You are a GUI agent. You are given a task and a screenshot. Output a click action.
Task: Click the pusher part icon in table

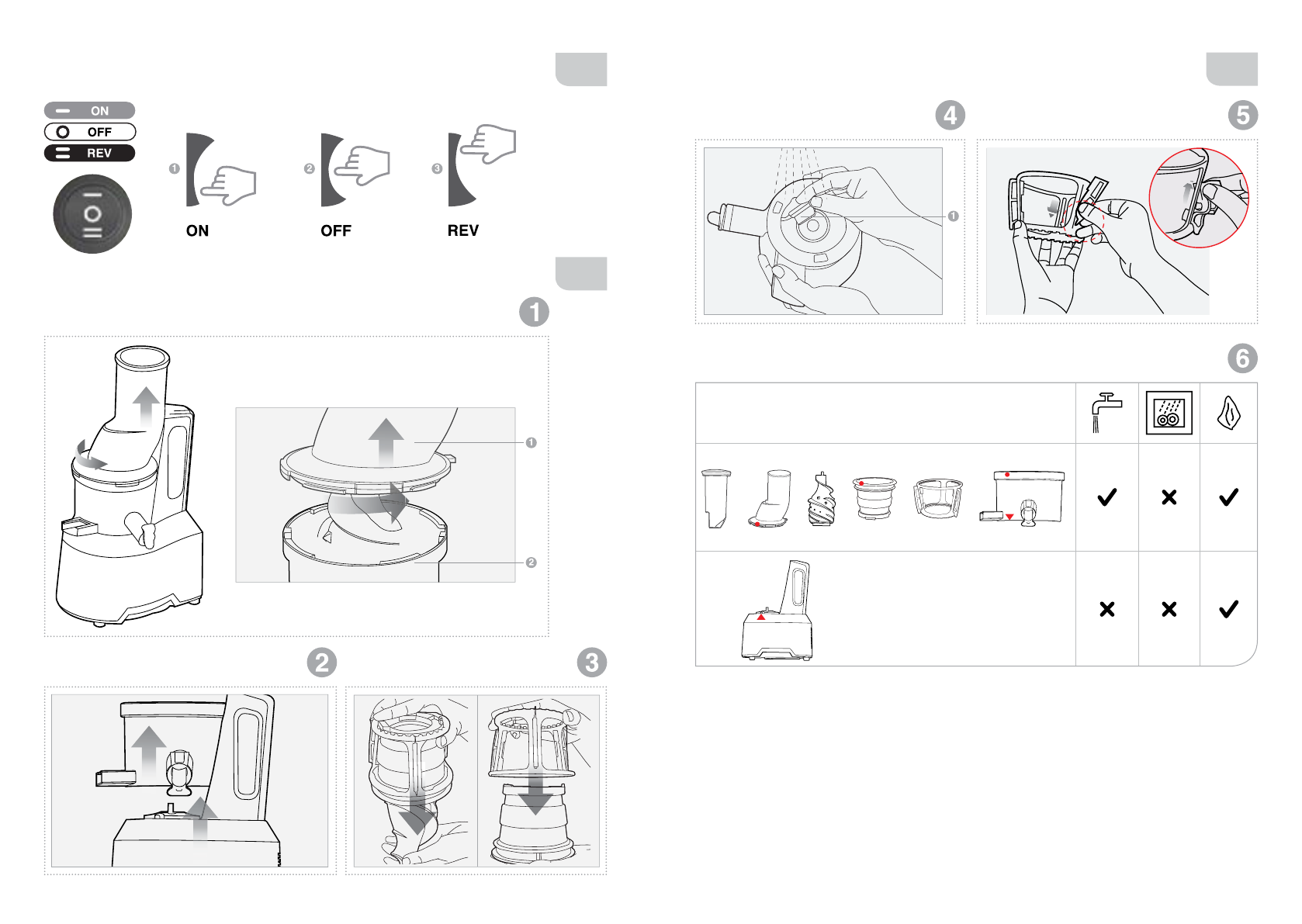pos(716,498)
